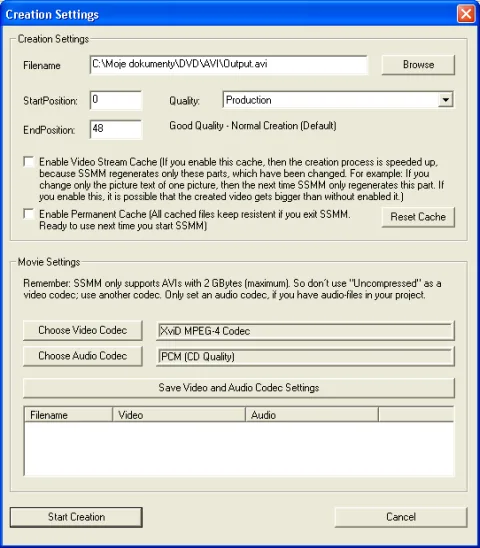The height and width of the screenshot is (548, 480).
Task: Close the Creation Settings dialog
Action: pyautogui.click(x=466, y=14)
